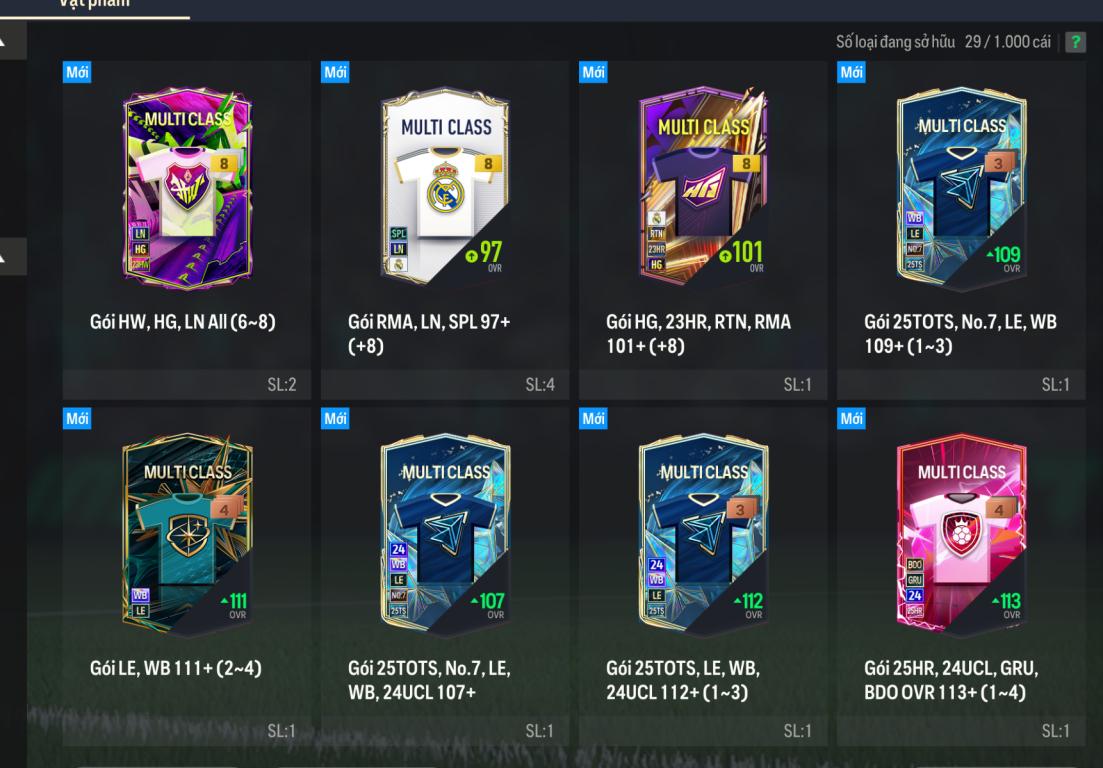Screen dimensions: 1103x768
Task: Select the 25TOTS 112 OVR card image
Action: coord(703,533)
